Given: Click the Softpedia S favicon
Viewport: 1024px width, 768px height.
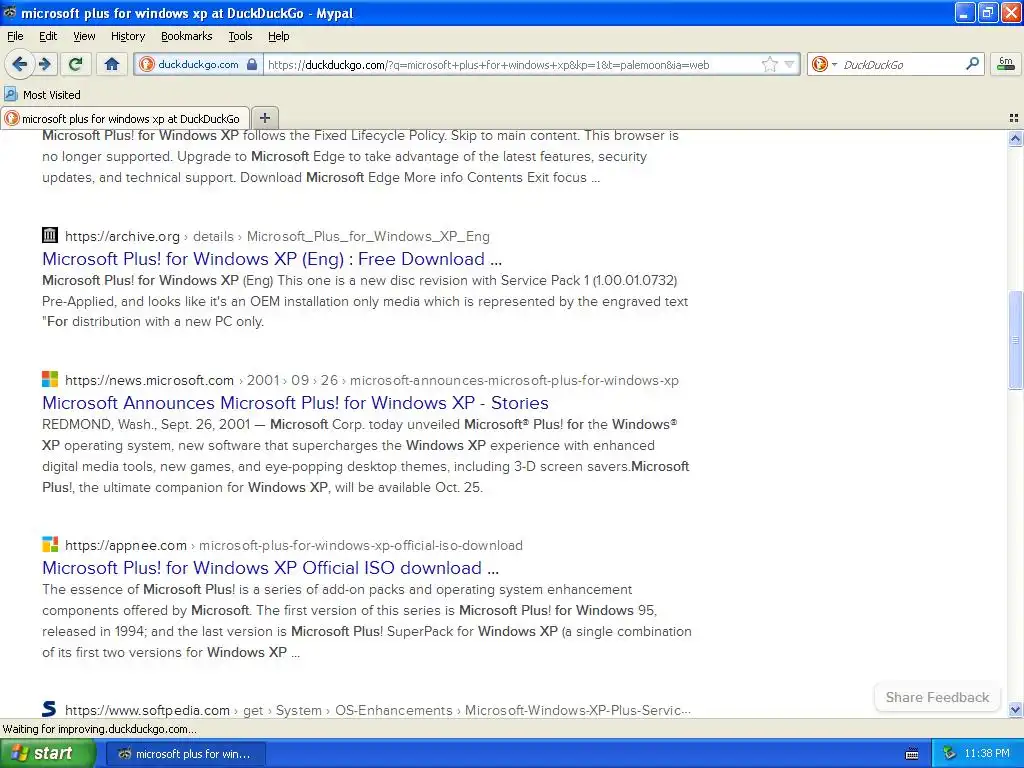Looking at the screenshot, I should [x=50, y=709].
